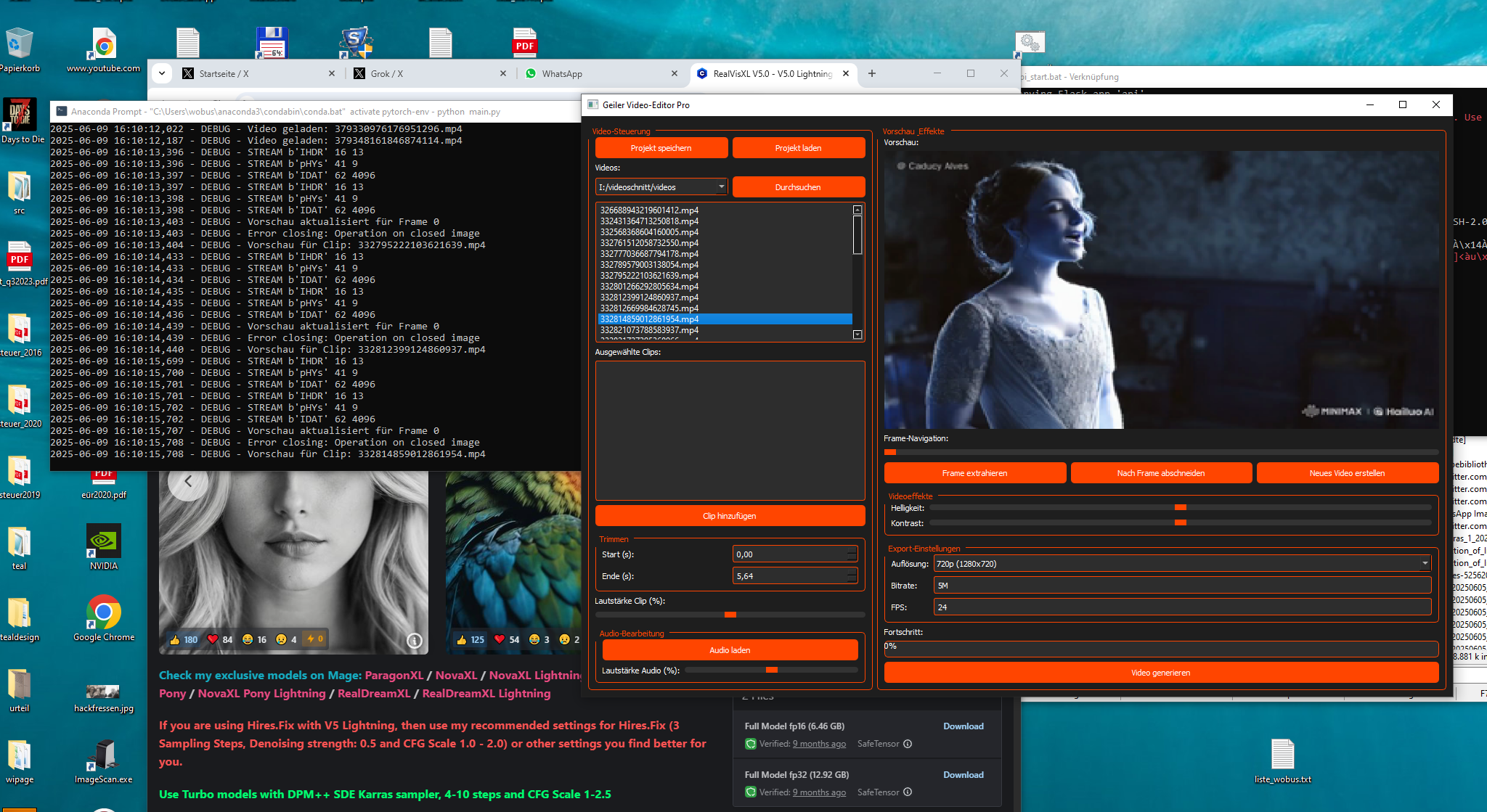Image resolution: width=1487 pixels, height=812 pixels.
Task: Select 332795222103621639.mp4 in the video list
Action: (x=649, y=276)
